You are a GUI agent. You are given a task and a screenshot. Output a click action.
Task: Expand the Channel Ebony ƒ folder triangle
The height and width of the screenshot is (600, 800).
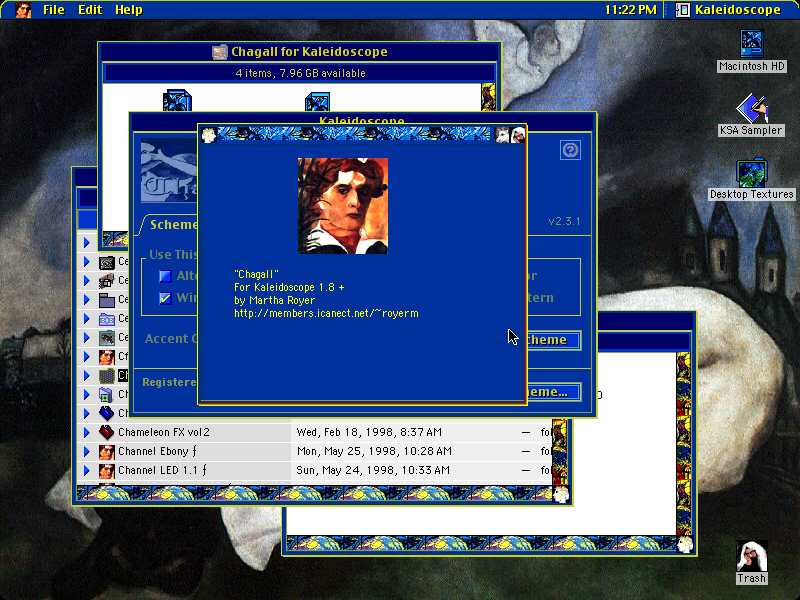pos(87,452)
